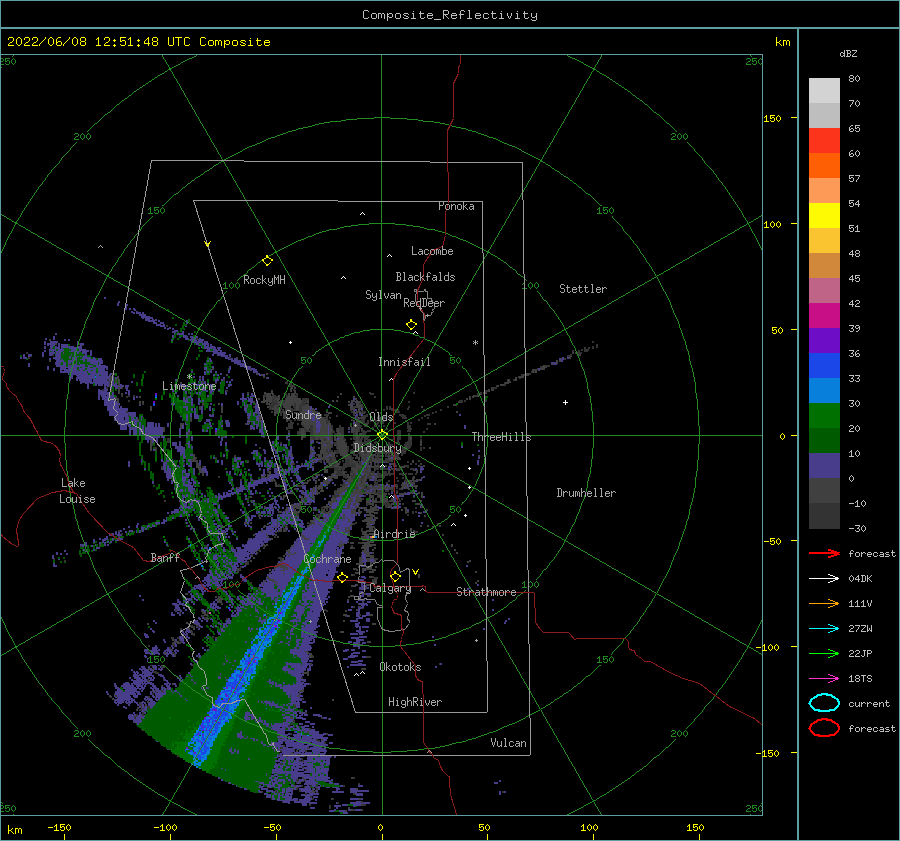
Task: Click the yellow diamond marker below RedDeer
Action: point(411,325)
